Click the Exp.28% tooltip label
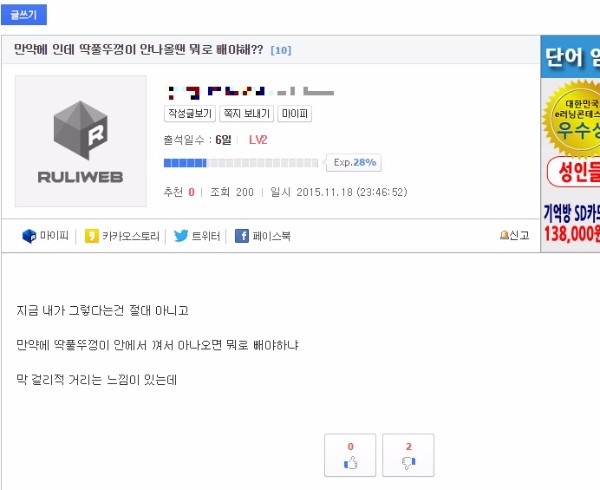Viewport: 600px width, 490px height. click(354, 163)
